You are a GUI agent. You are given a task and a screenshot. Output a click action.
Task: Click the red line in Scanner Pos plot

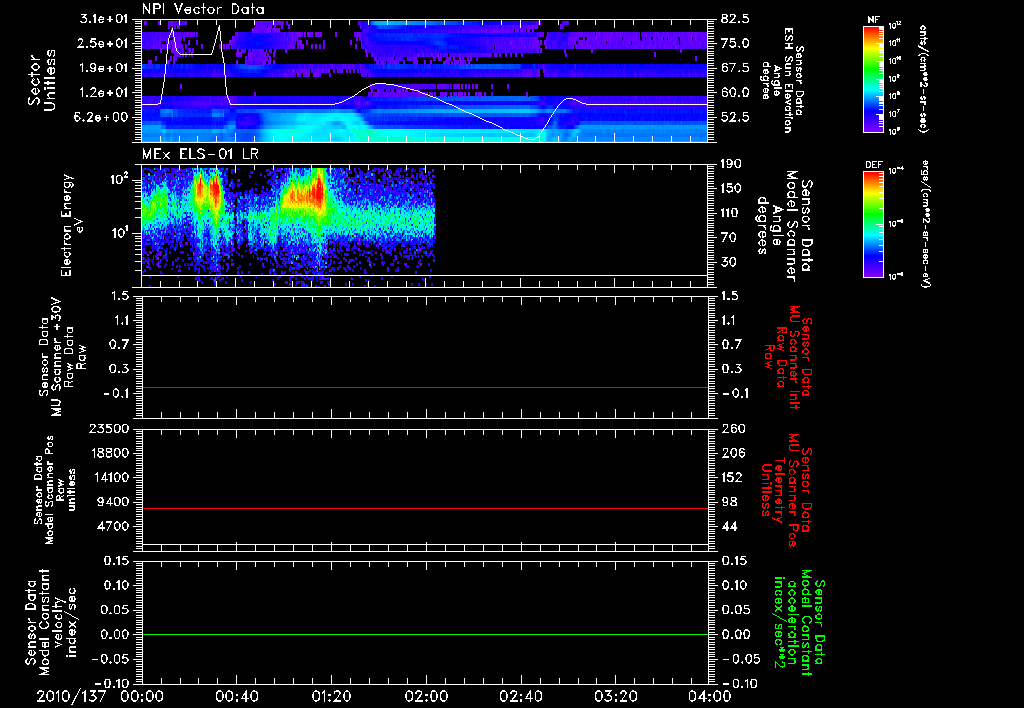pyautogui.click(x=425, y=509)
